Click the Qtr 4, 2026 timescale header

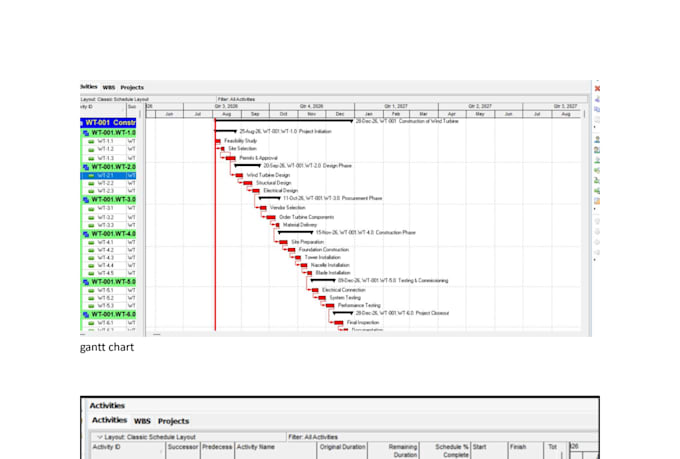311,106
